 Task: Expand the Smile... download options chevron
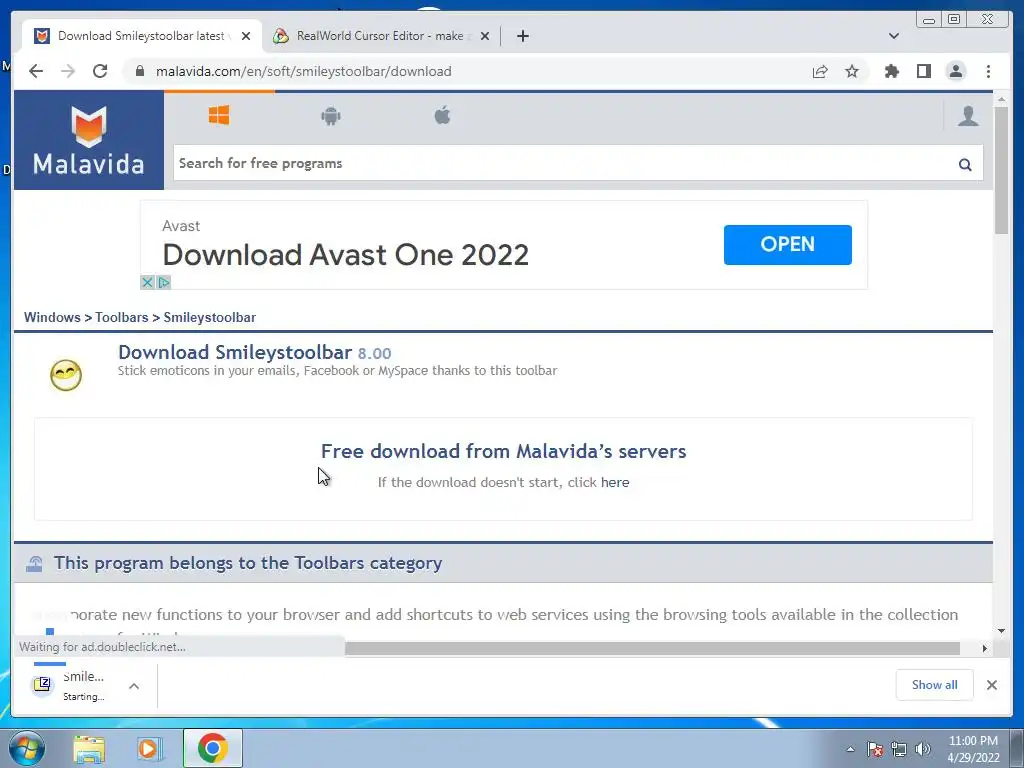tap(134, 686)
